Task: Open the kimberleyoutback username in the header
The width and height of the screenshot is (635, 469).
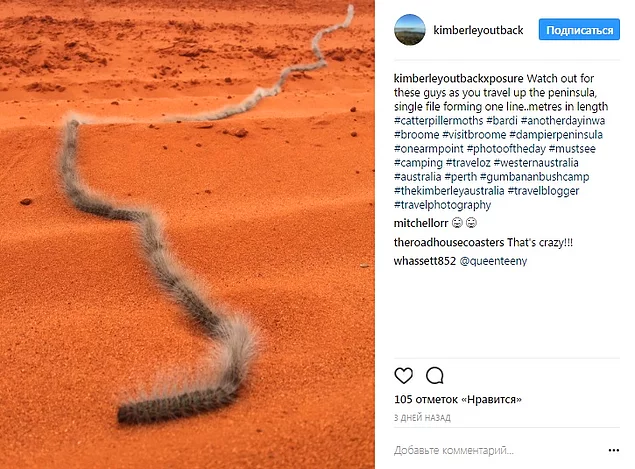Action: [x=478, y=30]
